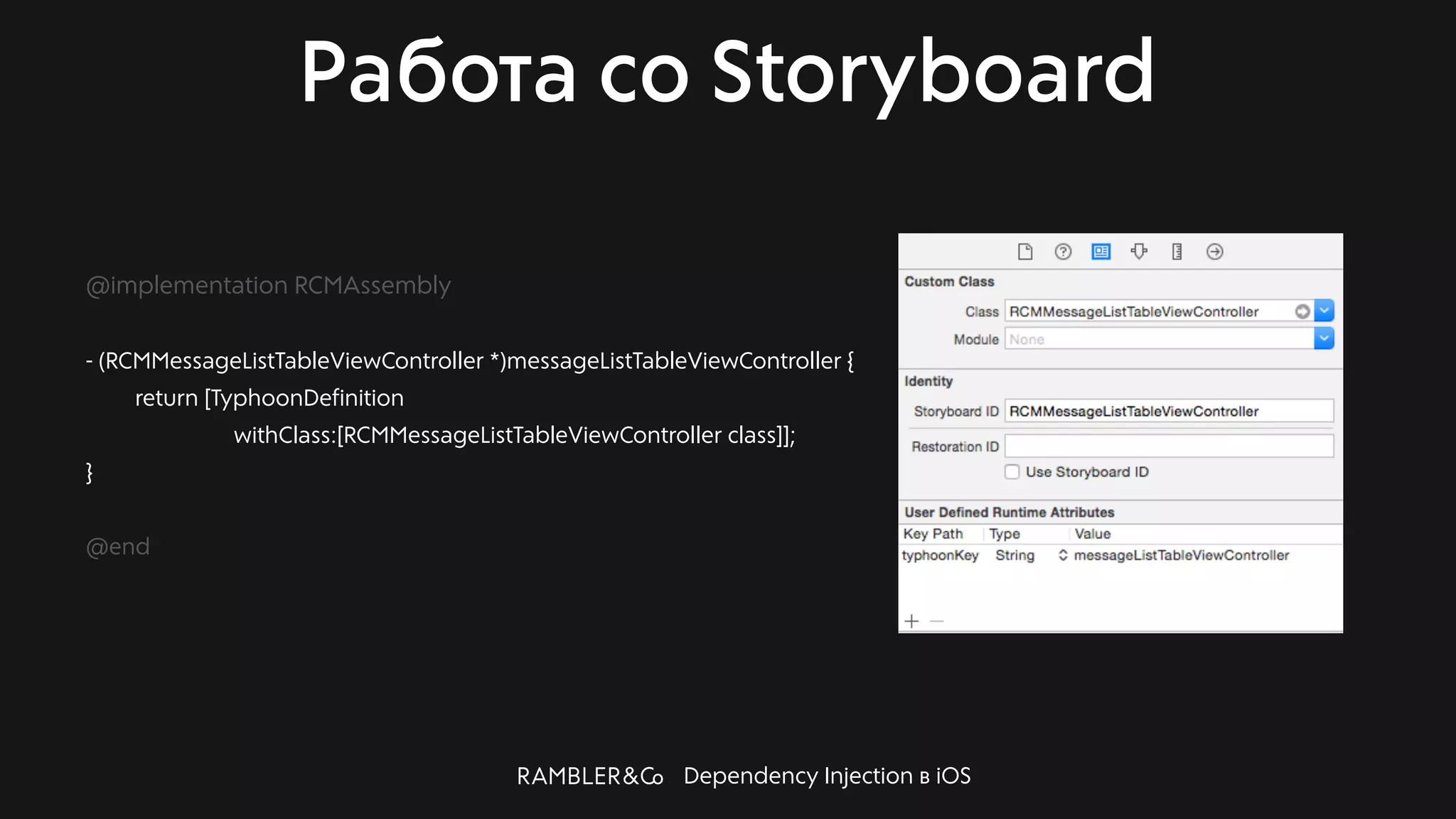
Task: Click the Identity section heading
Action: (928, 381)
